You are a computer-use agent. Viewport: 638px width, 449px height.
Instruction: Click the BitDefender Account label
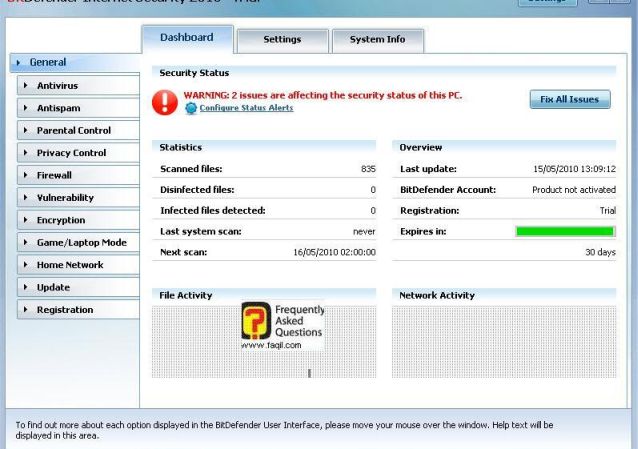[448, 190]
